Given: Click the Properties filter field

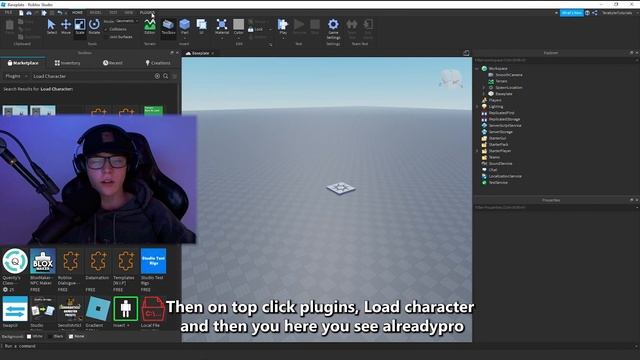Looking at the screenshot, I should click(553, 207).
